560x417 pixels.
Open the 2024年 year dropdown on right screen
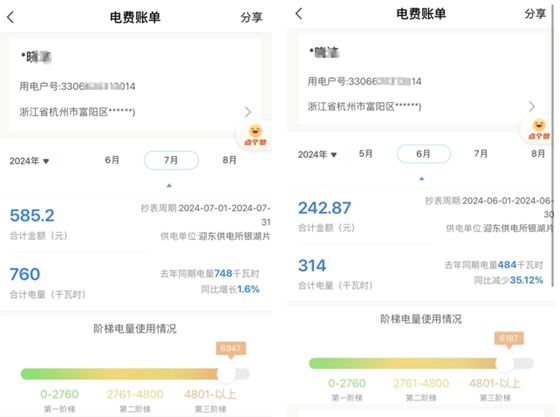coord(318,155)
